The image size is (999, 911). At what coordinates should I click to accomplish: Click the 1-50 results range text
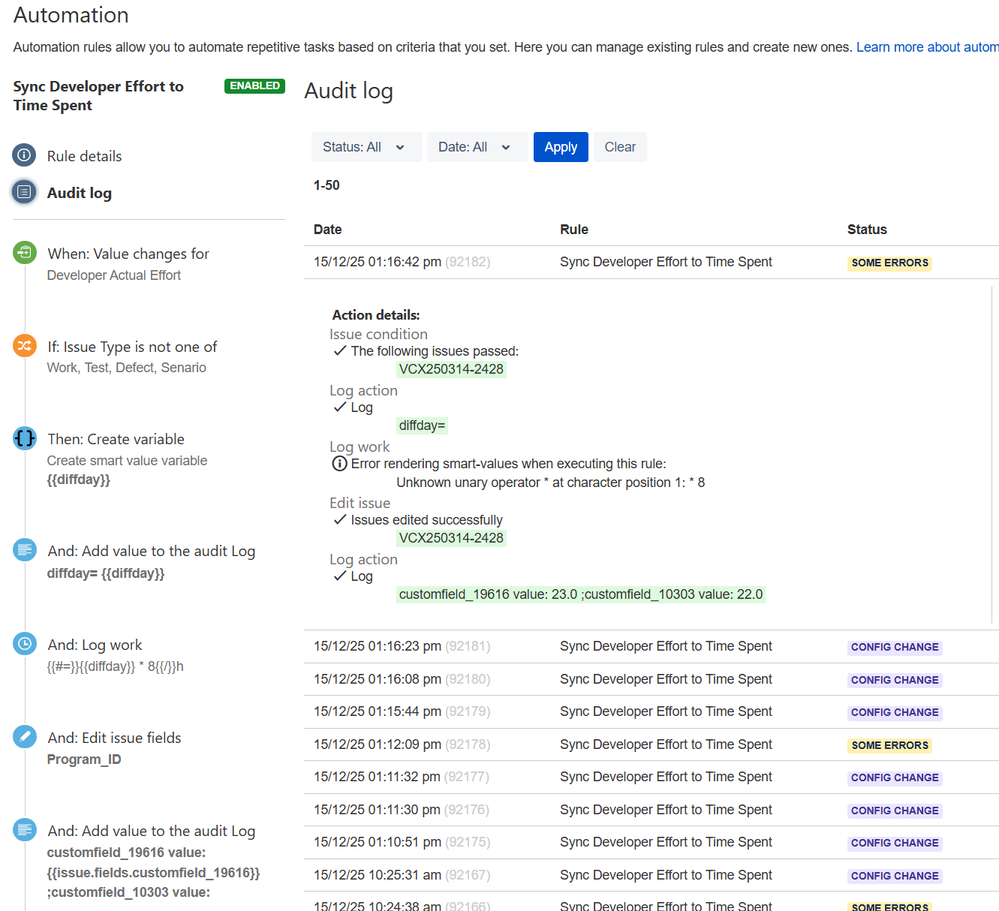[326, 185]
